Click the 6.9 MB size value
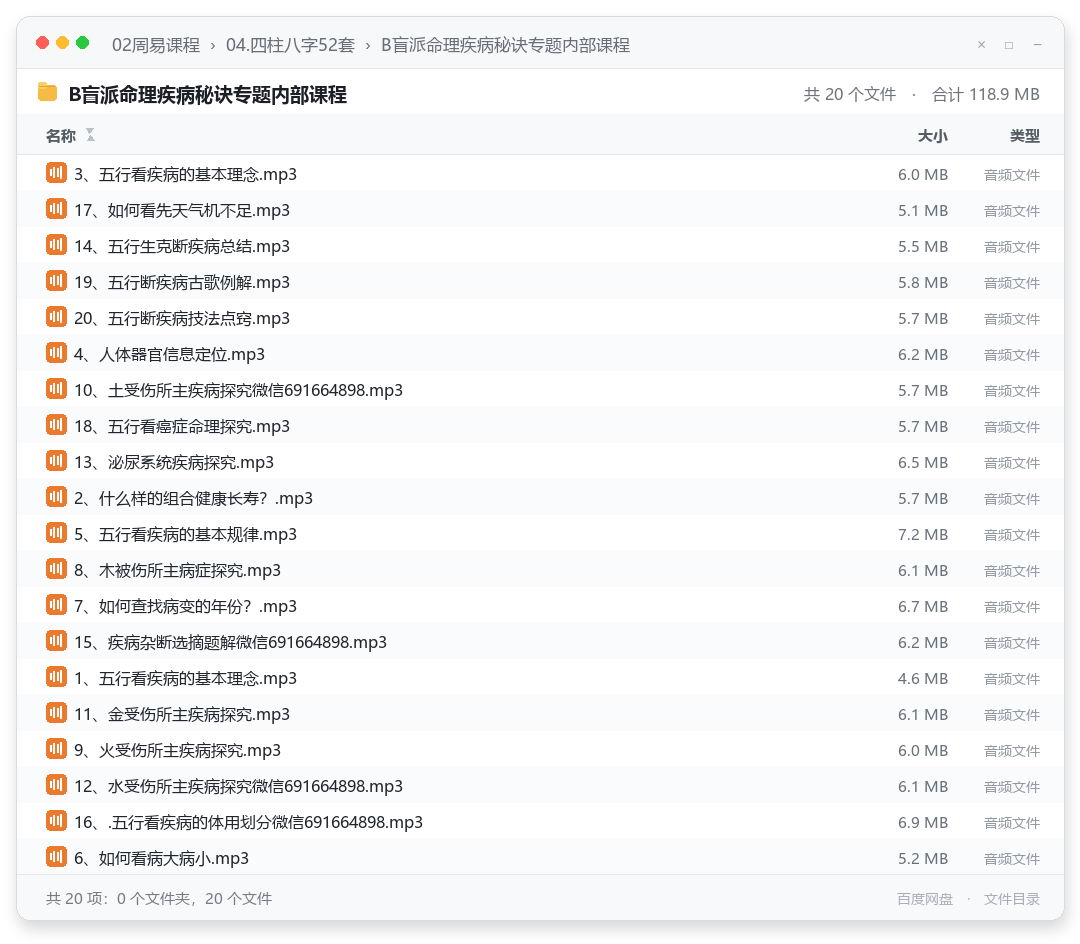The height and width of the screenshot is (944, 1080). (923, 822)
